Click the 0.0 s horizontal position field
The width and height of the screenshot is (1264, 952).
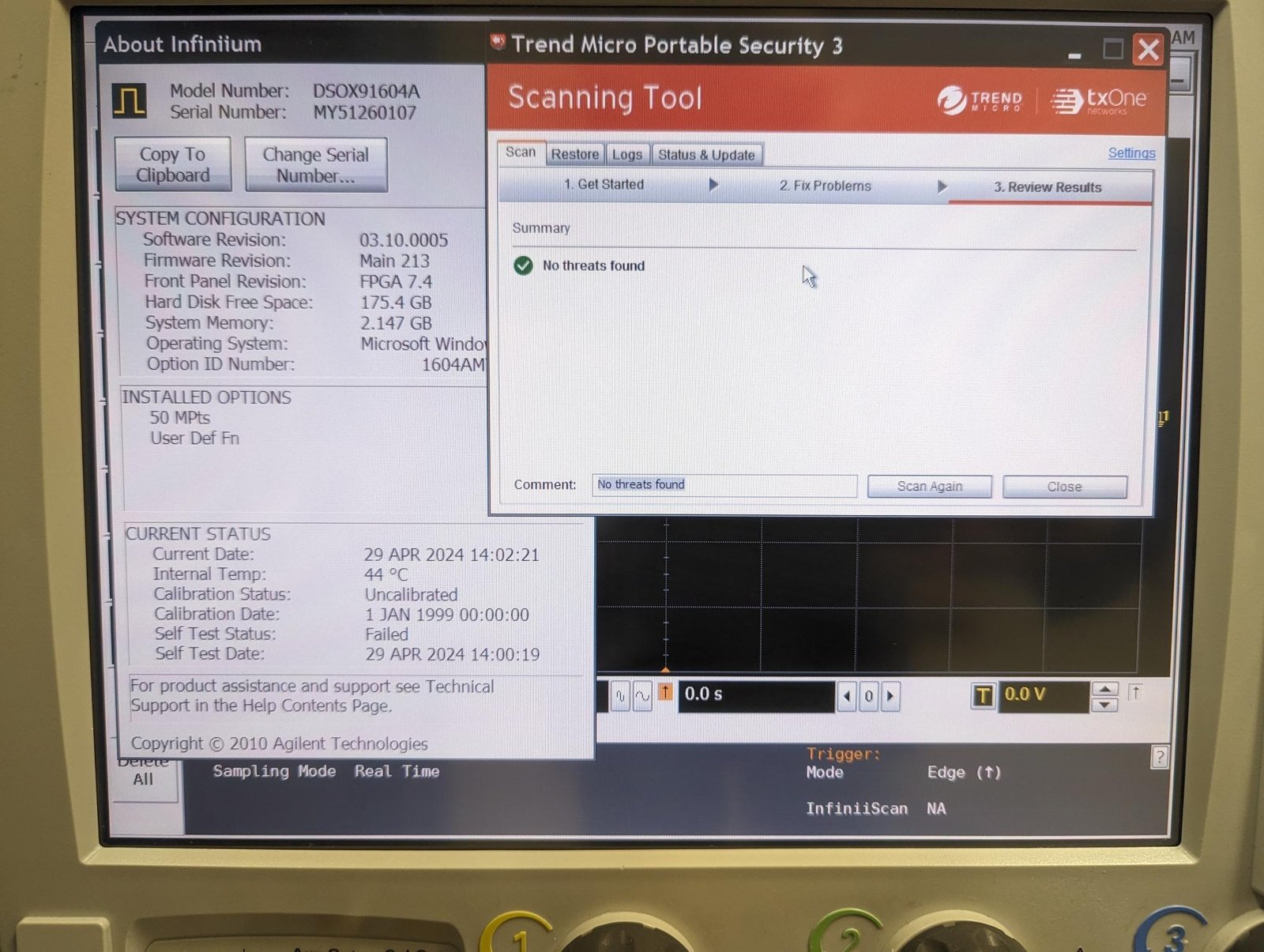(756, 696)
